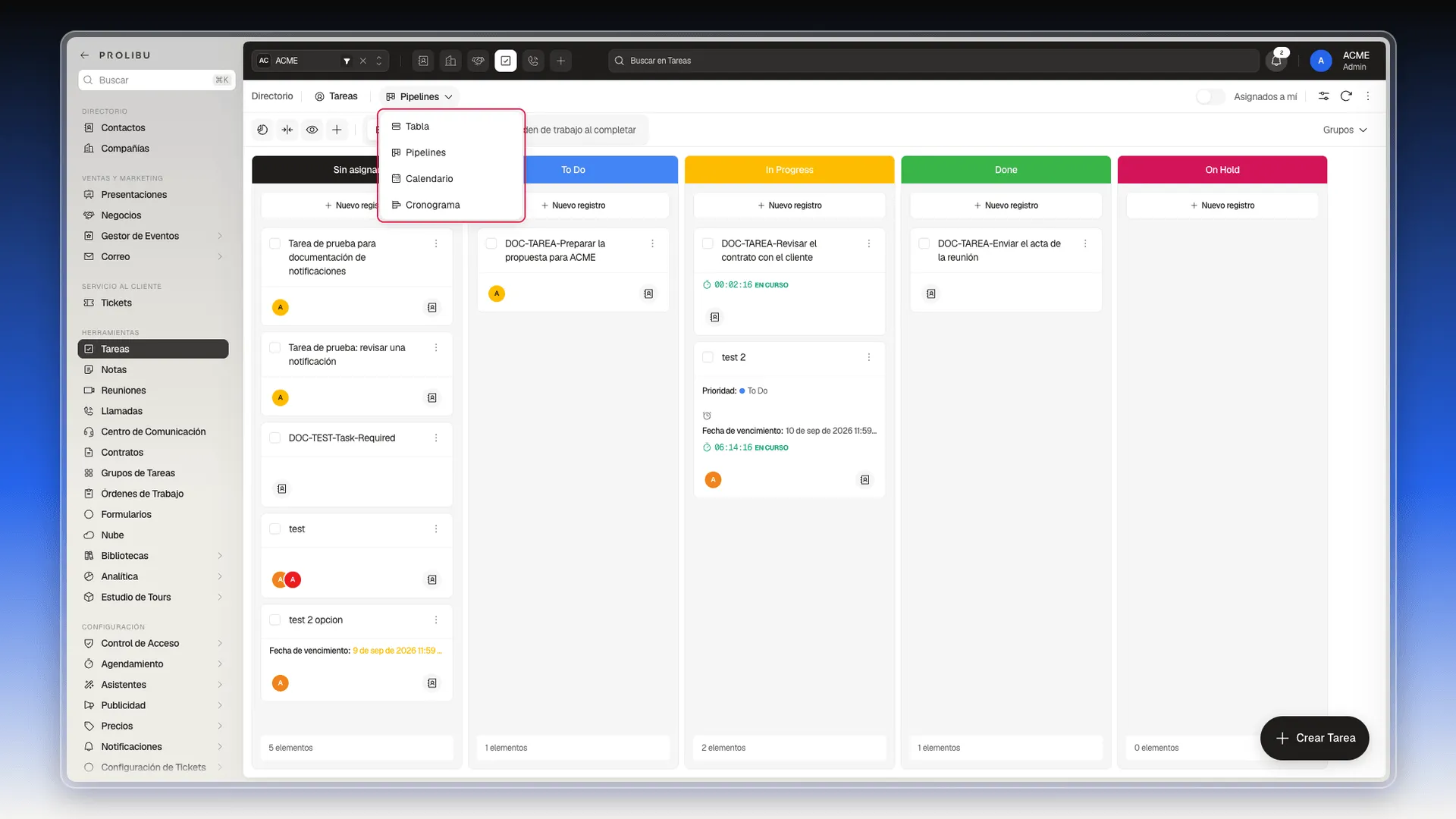Open options menu for 'test 2' card
This screenshot has width=1456, height=819.
point(869,357)
